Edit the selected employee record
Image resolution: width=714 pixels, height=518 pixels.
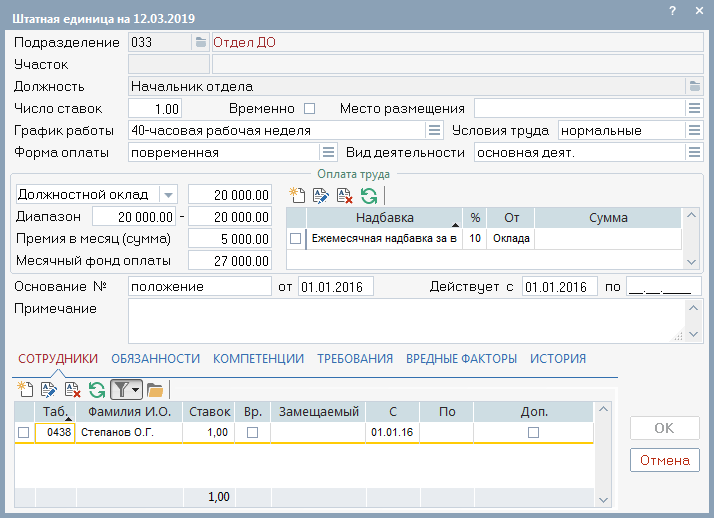[x=49, y=390]
